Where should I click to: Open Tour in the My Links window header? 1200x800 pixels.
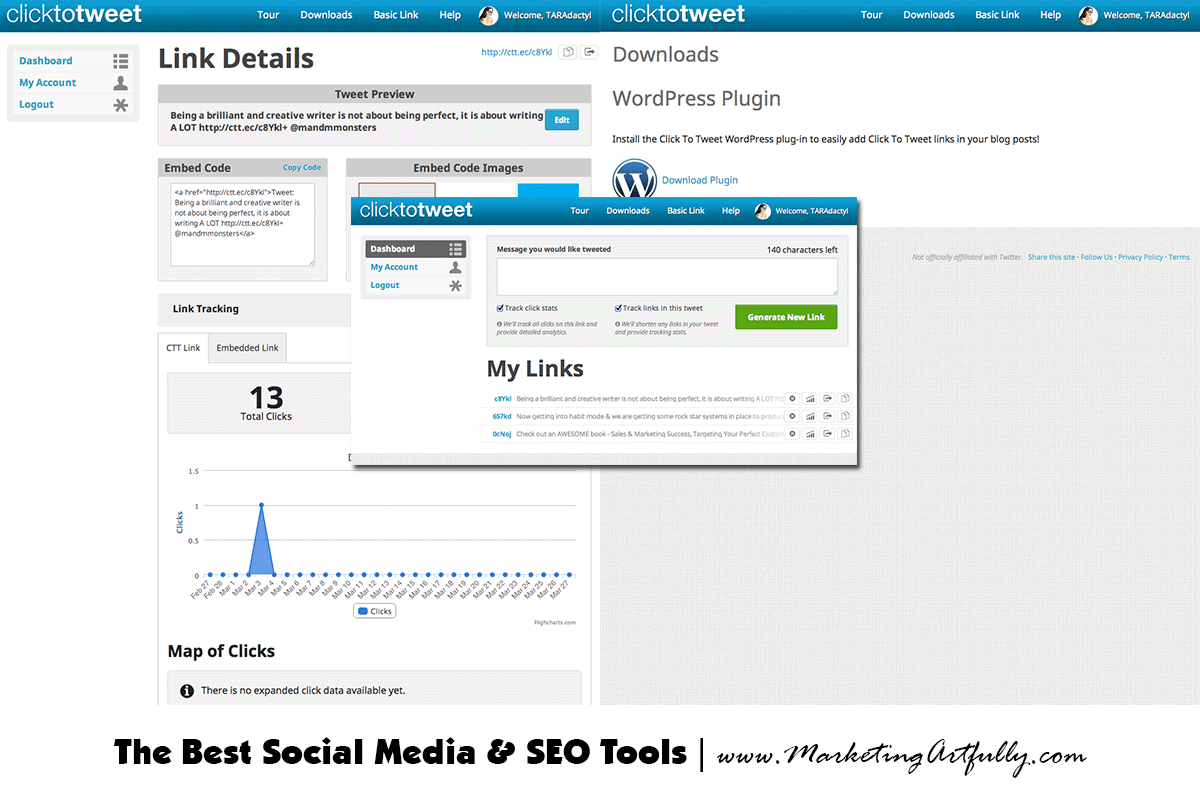[x=580, y=211]
